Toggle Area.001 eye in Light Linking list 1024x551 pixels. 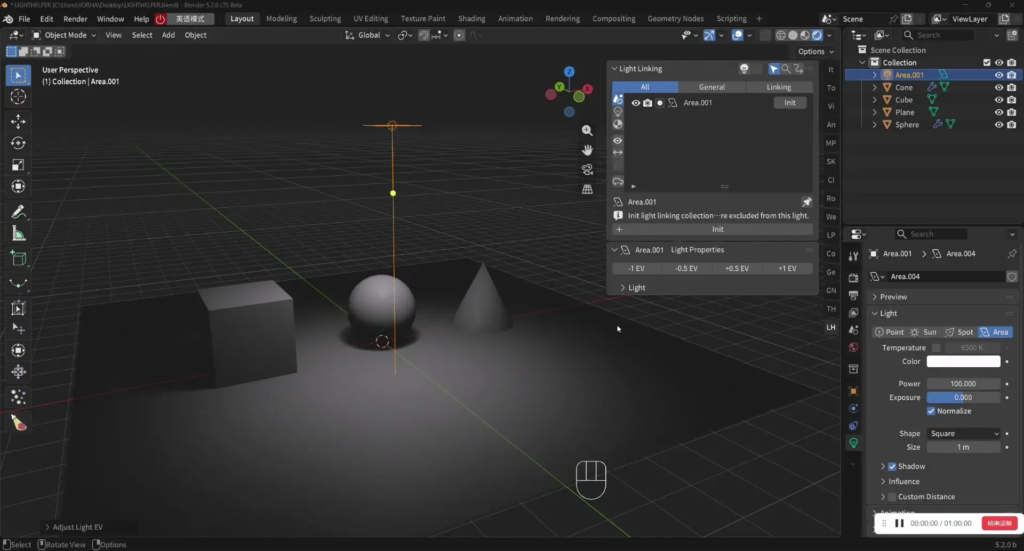(x=635, y=103)
